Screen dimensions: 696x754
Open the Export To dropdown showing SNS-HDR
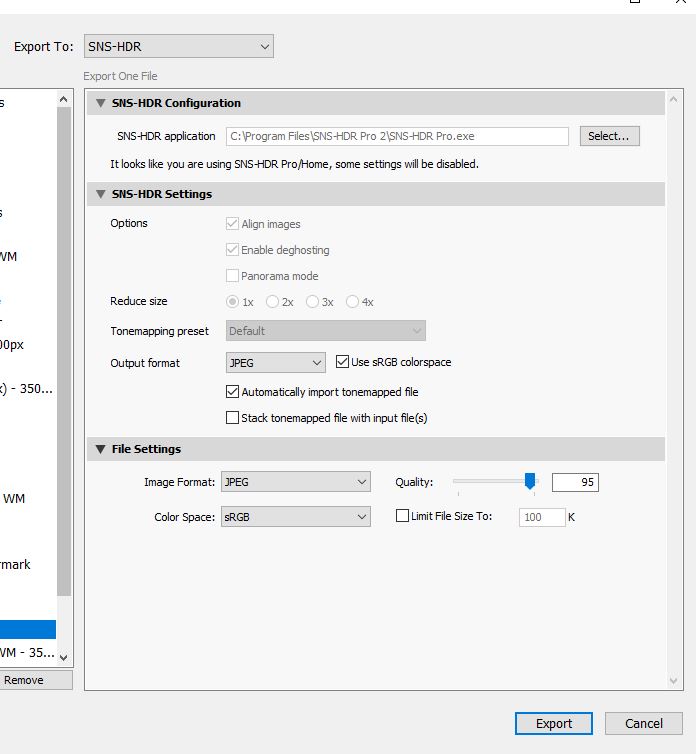pyautogui.click(x=178, y=46)
